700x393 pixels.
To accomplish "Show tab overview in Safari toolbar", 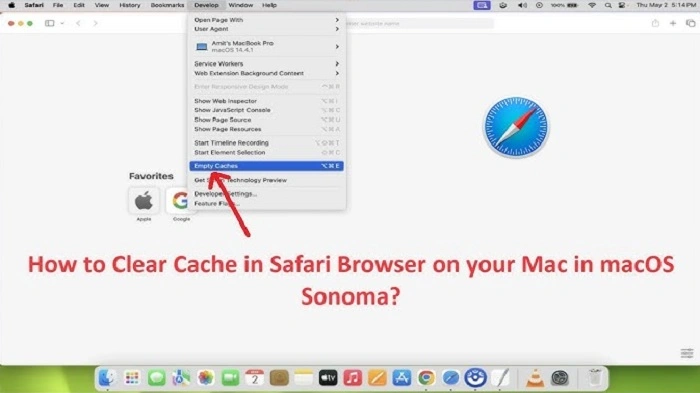I will (691, 23).
